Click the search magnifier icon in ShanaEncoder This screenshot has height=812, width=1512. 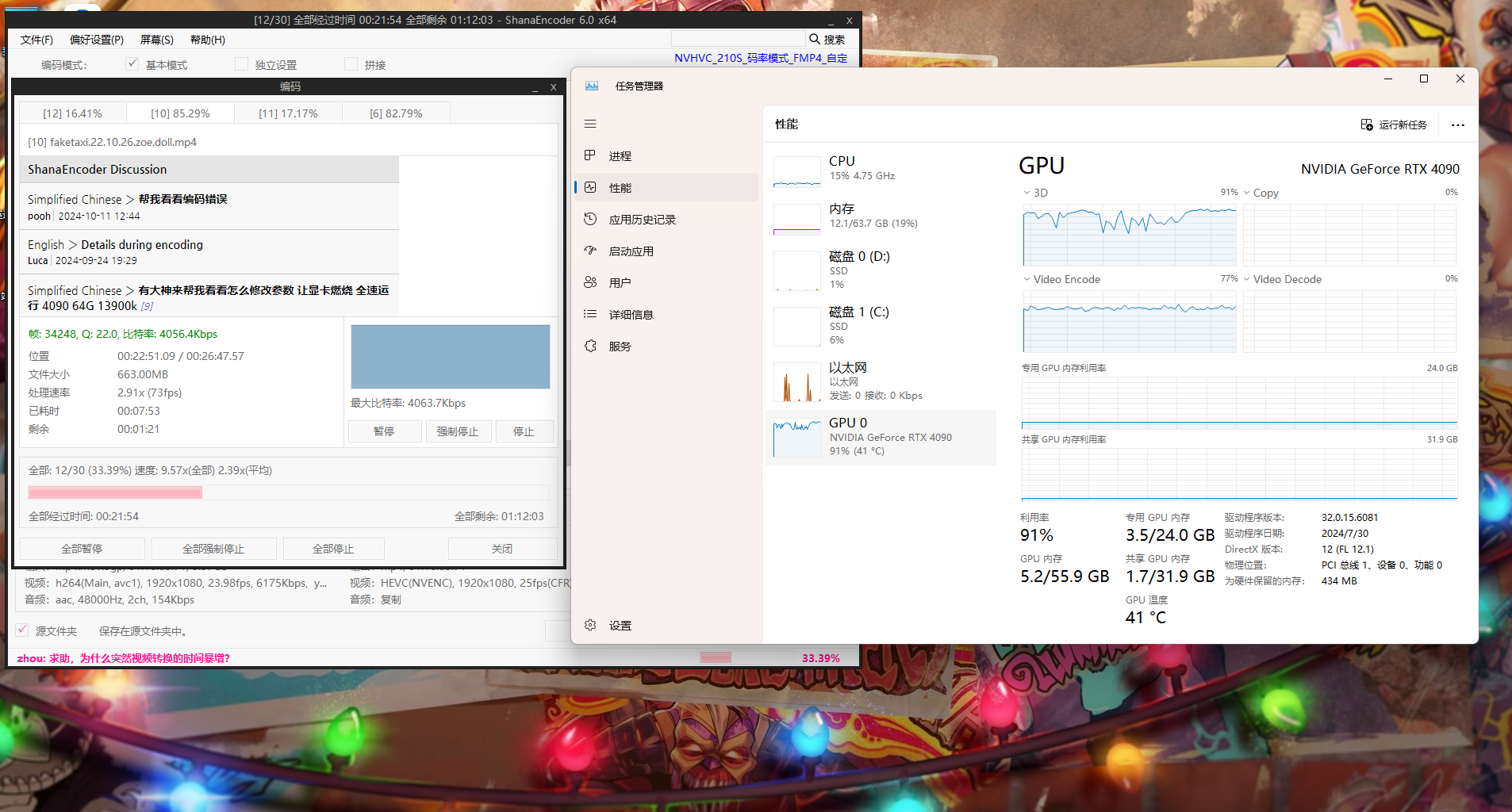pos(815,39)
